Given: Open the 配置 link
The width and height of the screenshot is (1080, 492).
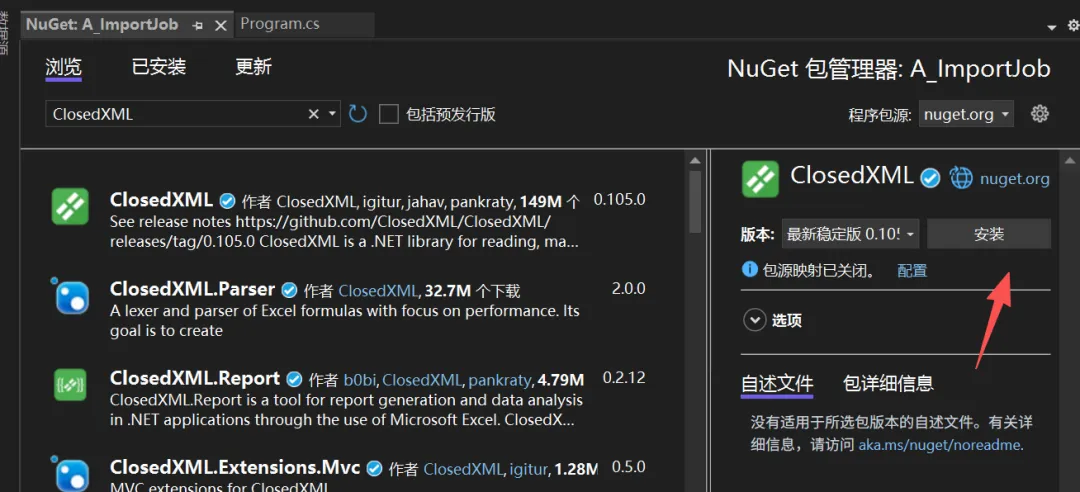Looking at the screenshot, I should 912,270.
